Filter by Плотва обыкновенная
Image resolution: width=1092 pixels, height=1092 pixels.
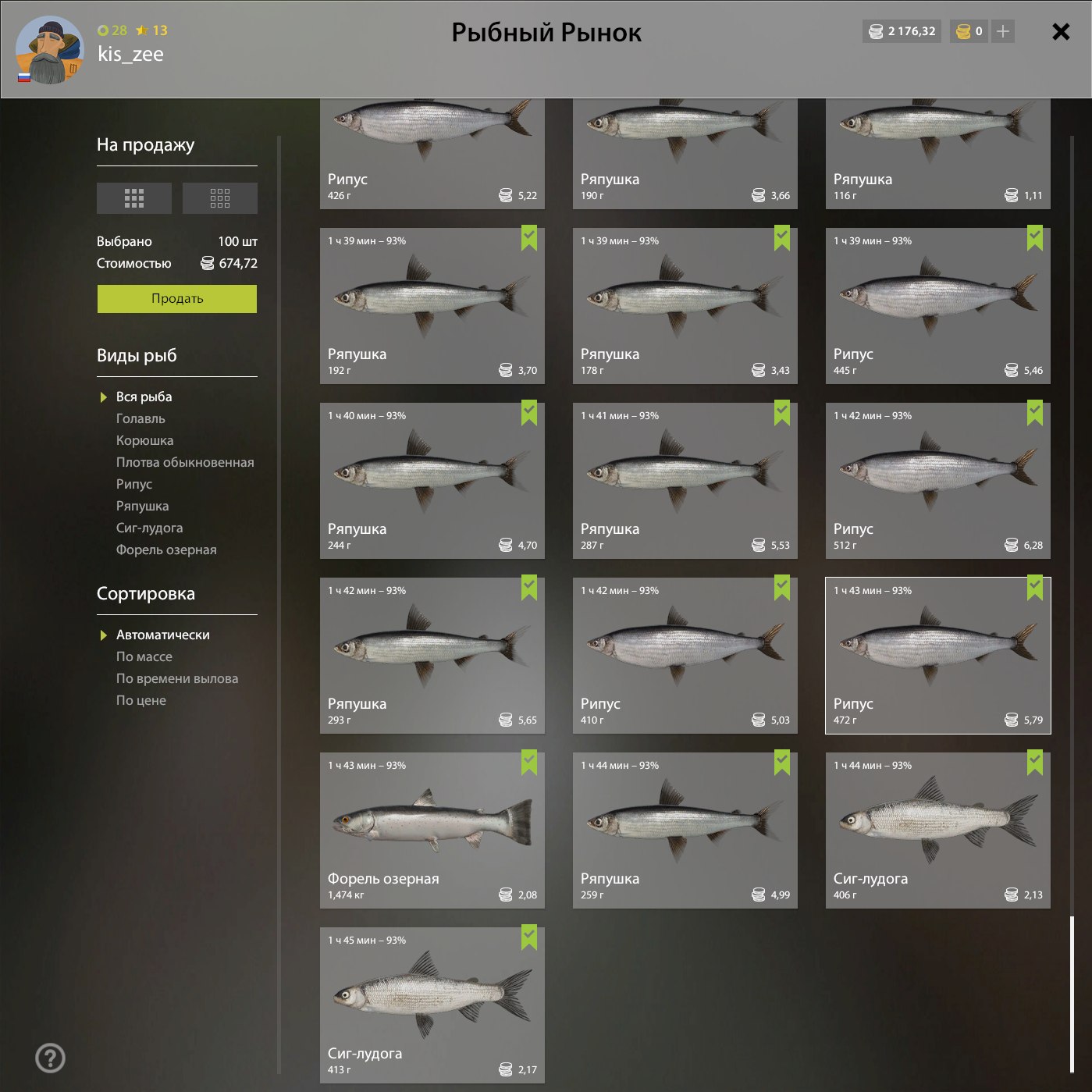pos(185,462)
